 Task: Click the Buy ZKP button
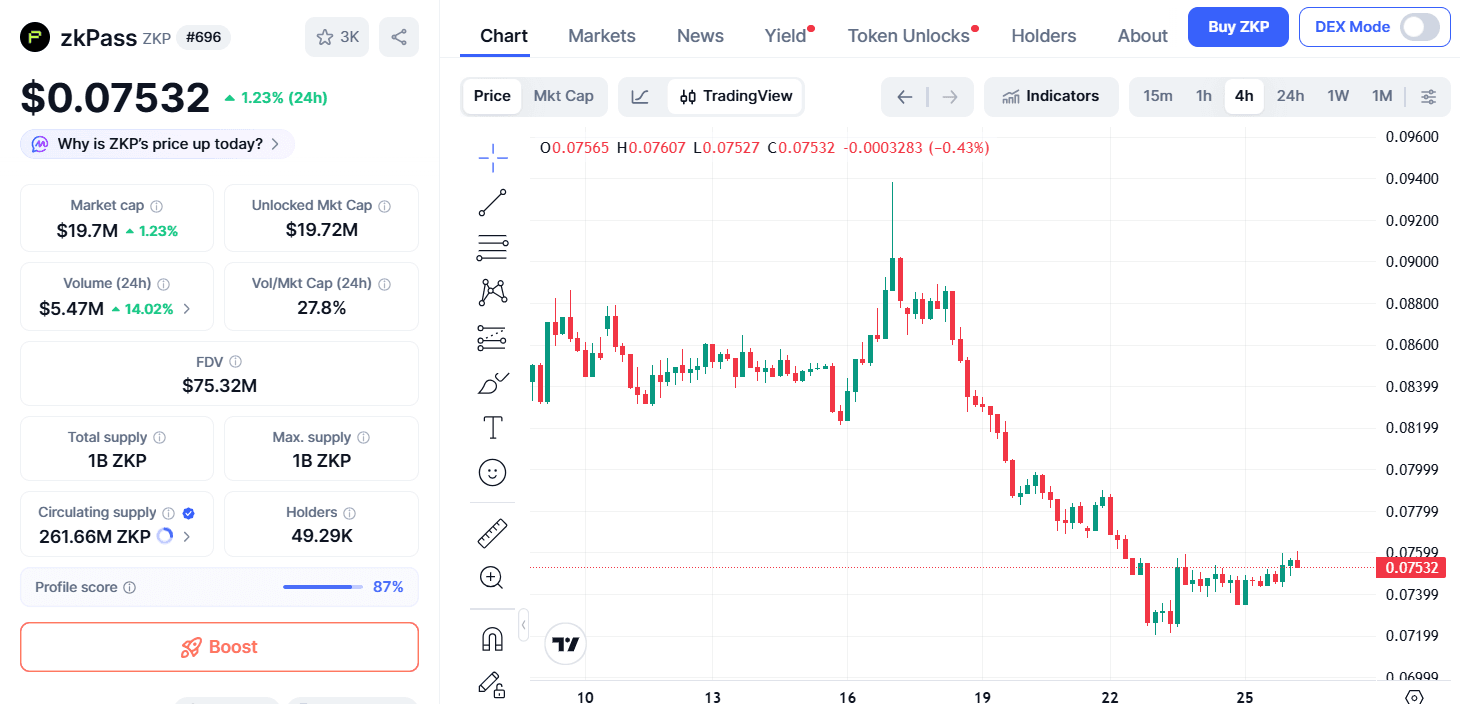[x=1238, y=27]
